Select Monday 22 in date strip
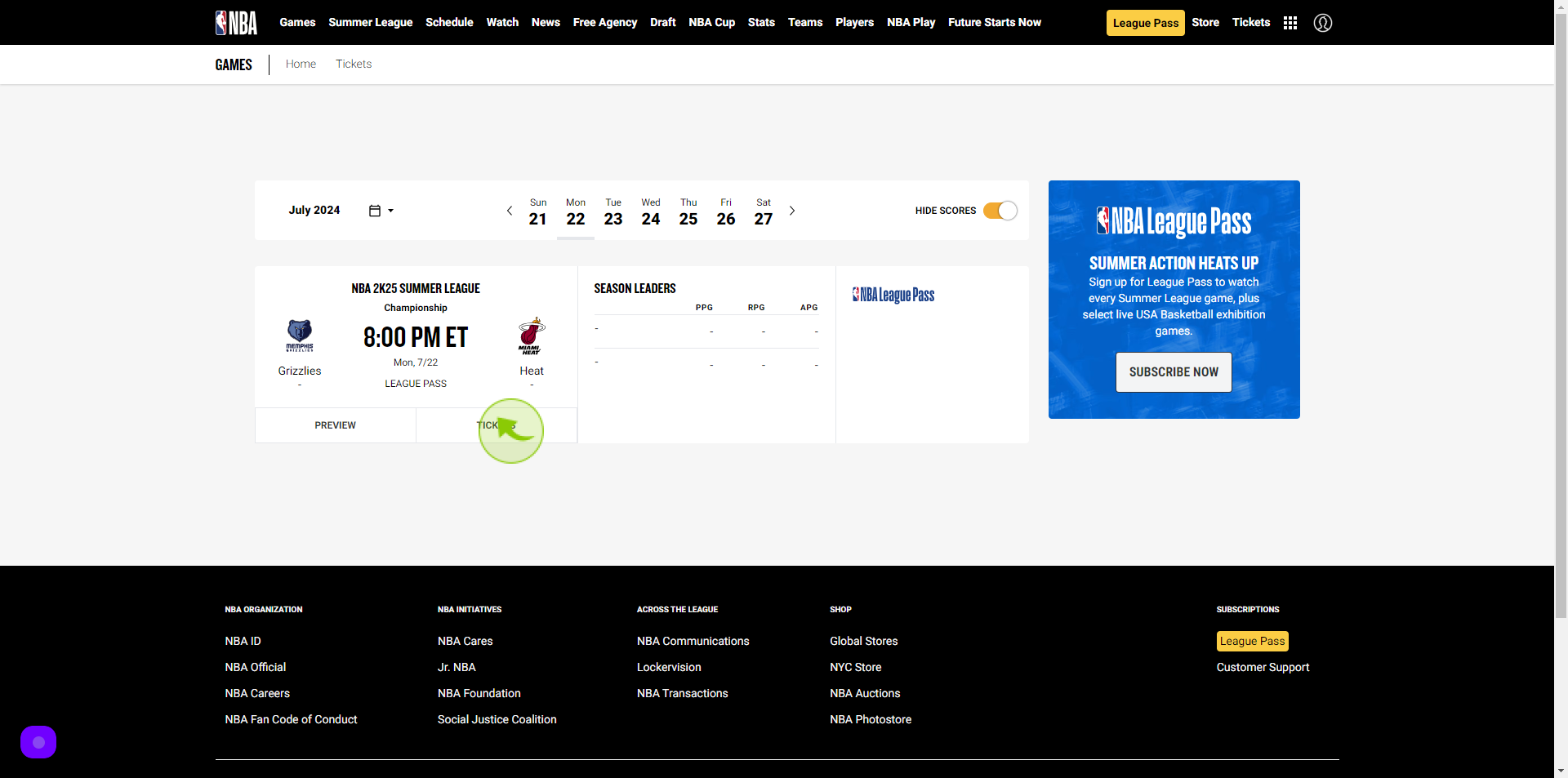Image resolution: width=1568 pixels, height=778 pixels. pyautogui.click(x=576, y=212)
